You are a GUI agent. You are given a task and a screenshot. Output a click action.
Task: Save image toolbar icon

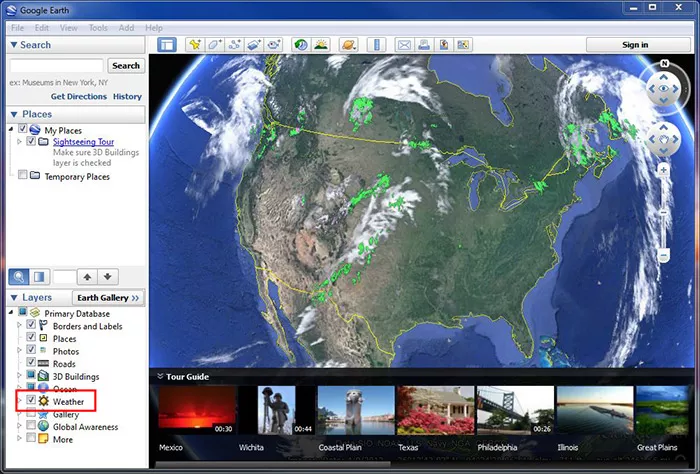click(444, 45)
